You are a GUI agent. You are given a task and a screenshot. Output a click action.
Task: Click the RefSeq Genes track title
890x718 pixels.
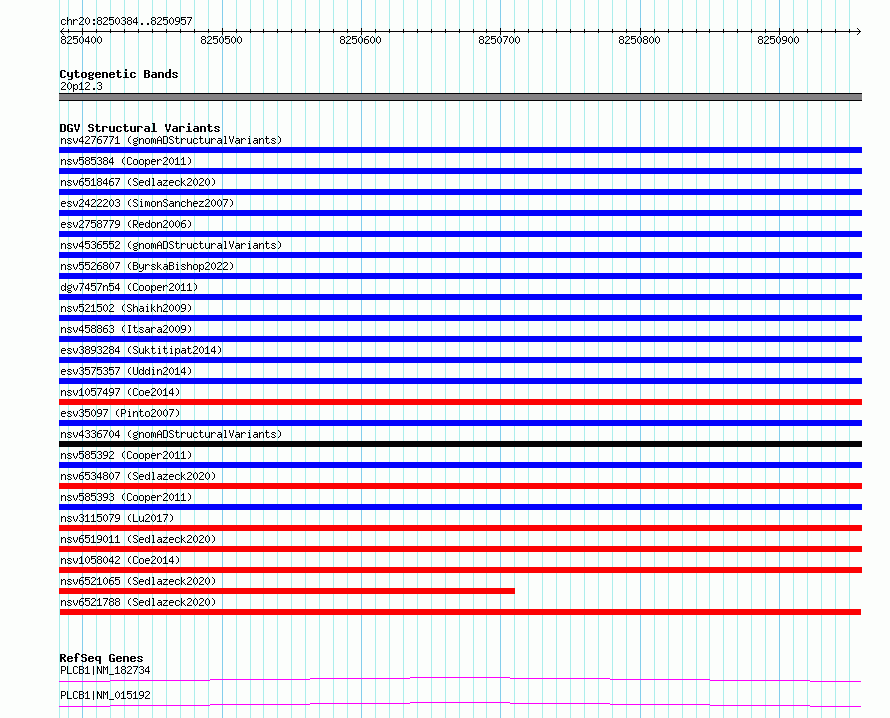tap(101, 658)
